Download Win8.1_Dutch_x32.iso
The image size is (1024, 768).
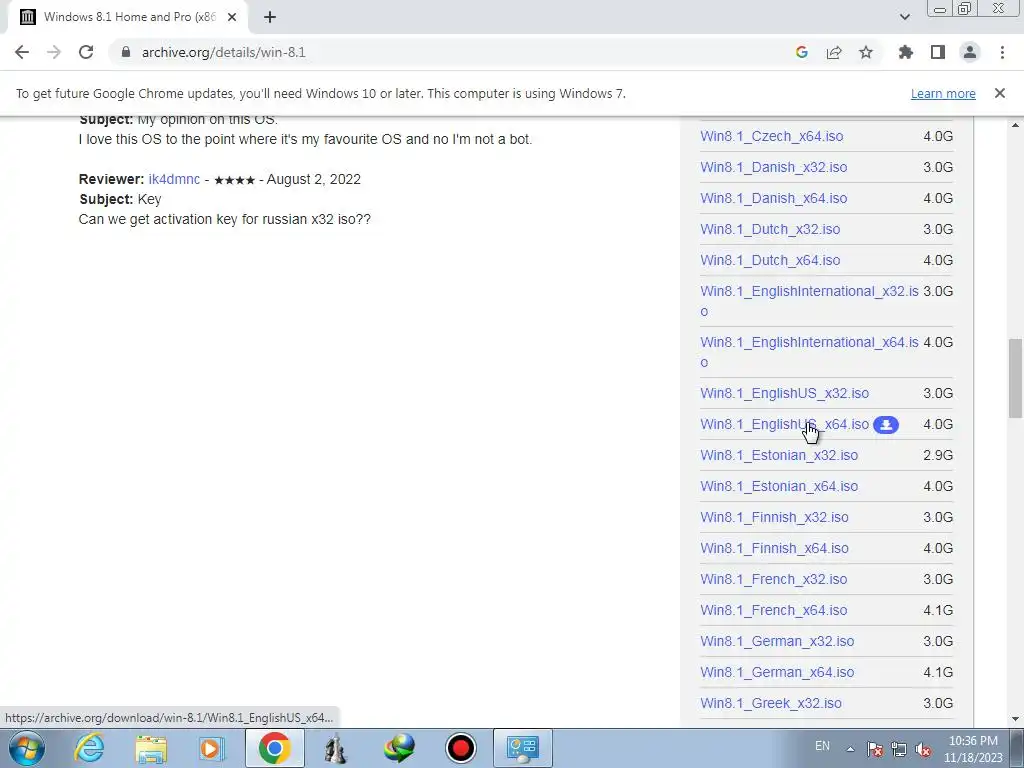[x=770, y=229]
